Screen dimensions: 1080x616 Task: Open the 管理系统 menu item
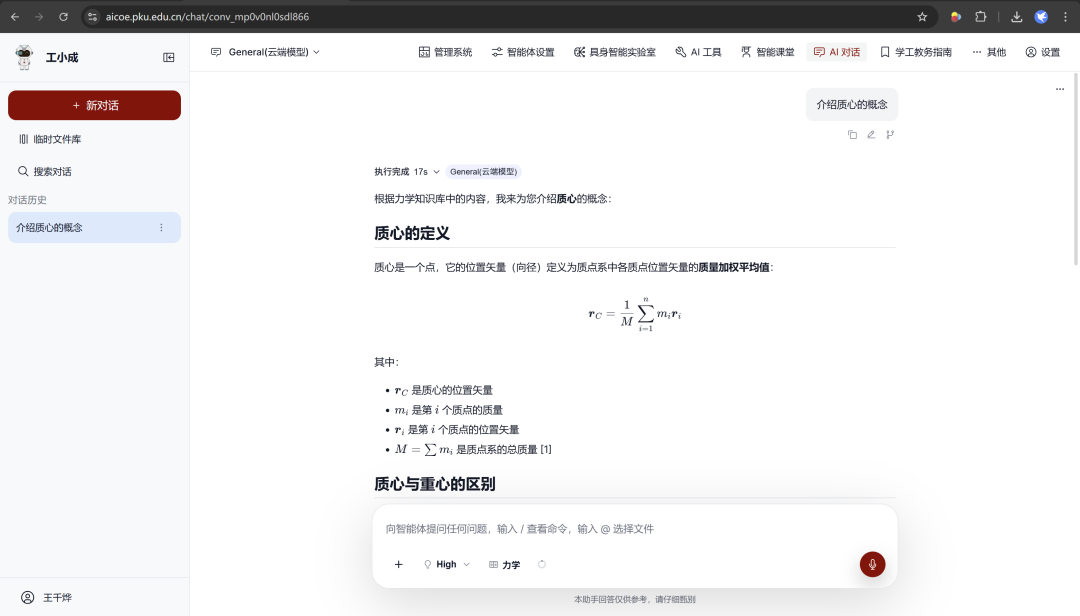445,52
